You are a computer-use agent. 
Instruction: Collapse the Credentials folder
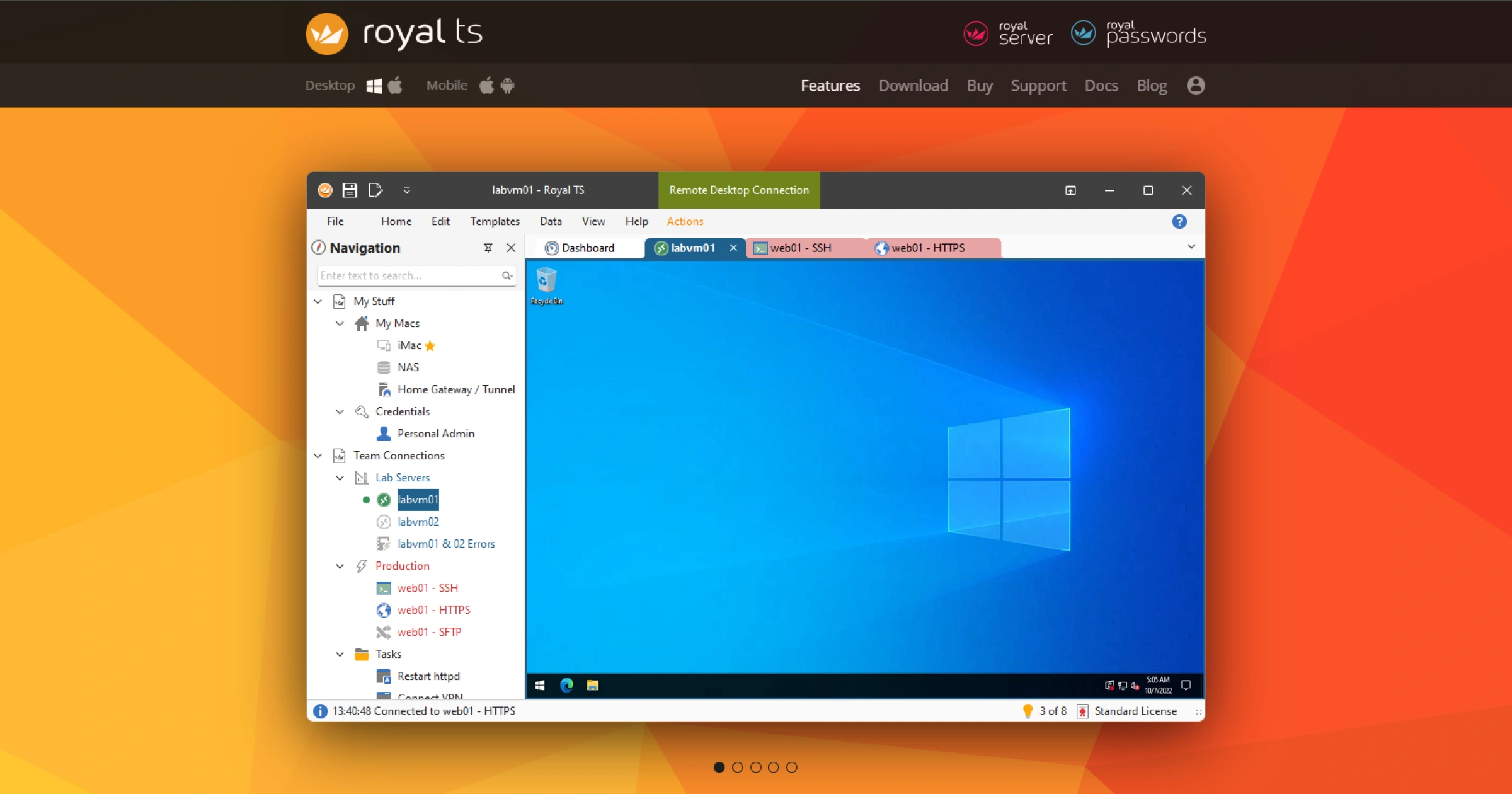(340, 411)
